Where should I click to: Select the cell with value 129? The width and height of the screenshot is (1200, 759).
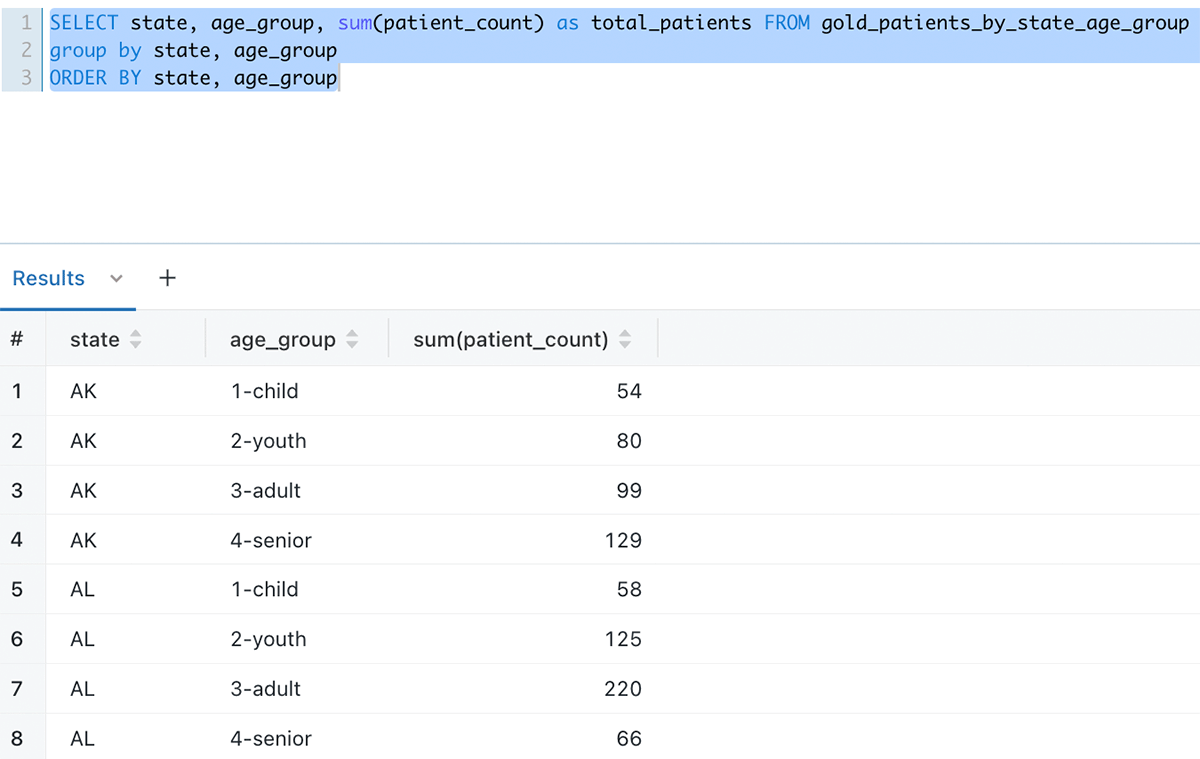[x=623, y=540]
